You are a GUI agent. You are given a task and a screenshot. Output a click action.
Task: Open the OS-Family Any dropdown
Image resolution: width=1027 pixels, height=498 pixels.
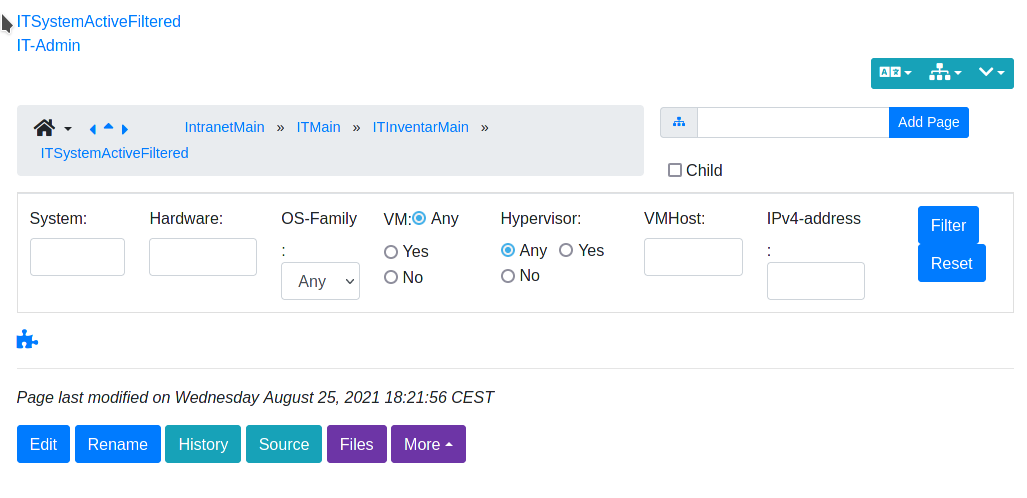pyautogui.click(x=320, y=281)
